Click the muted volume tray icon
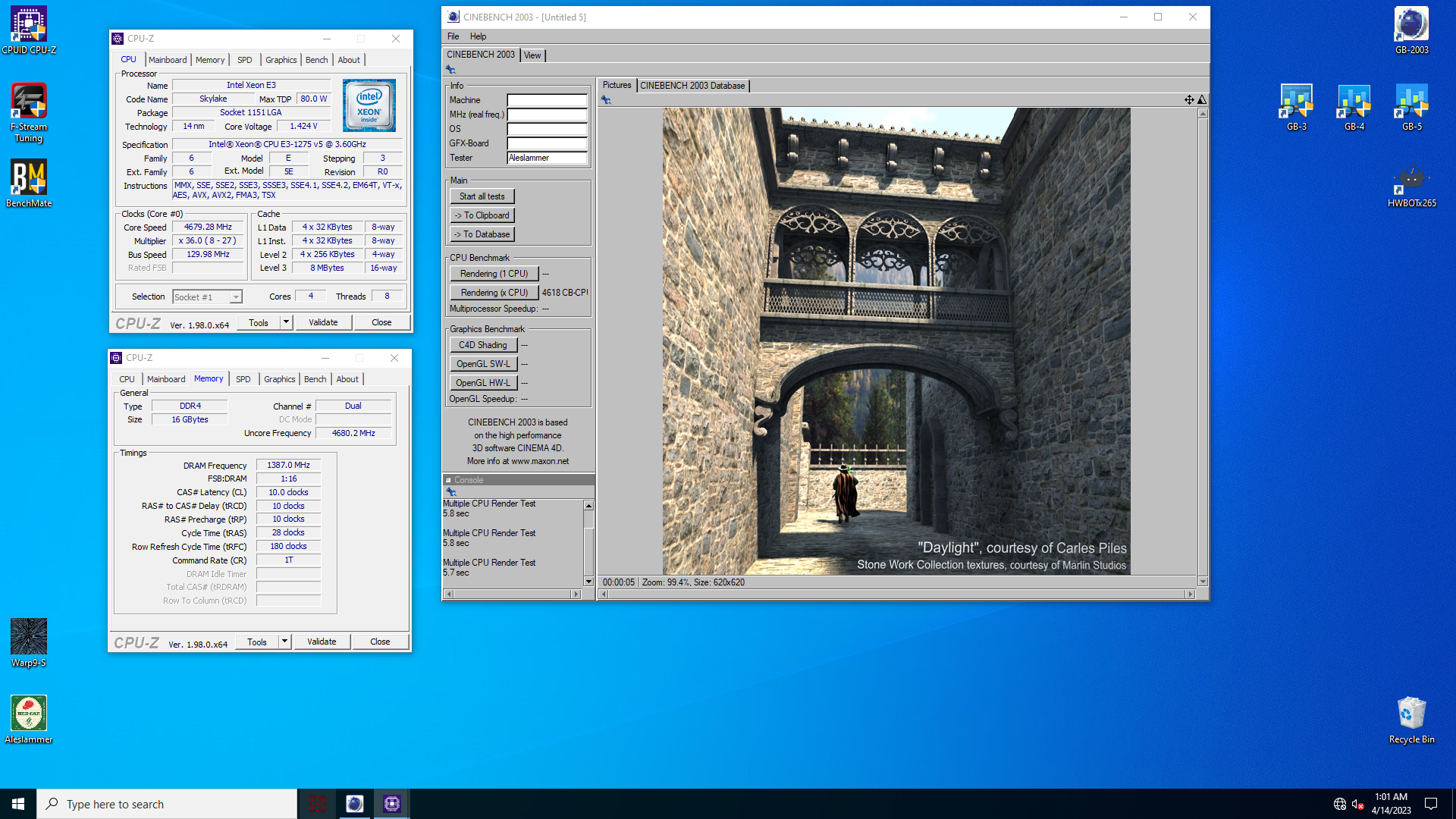 1358,804
